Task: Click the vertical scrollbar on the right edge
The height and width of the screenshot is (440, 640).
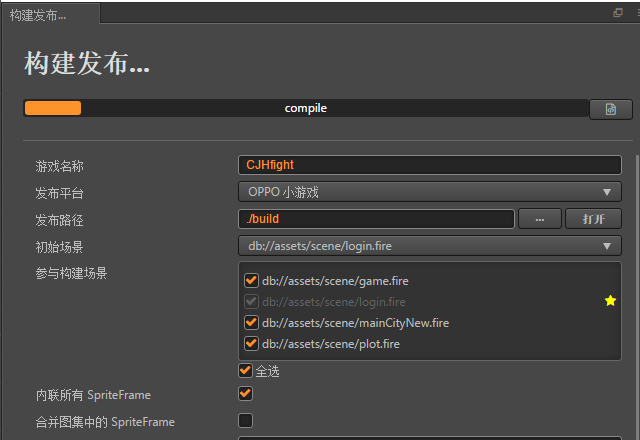Action: pyautogui.click(x=638, y=297)
